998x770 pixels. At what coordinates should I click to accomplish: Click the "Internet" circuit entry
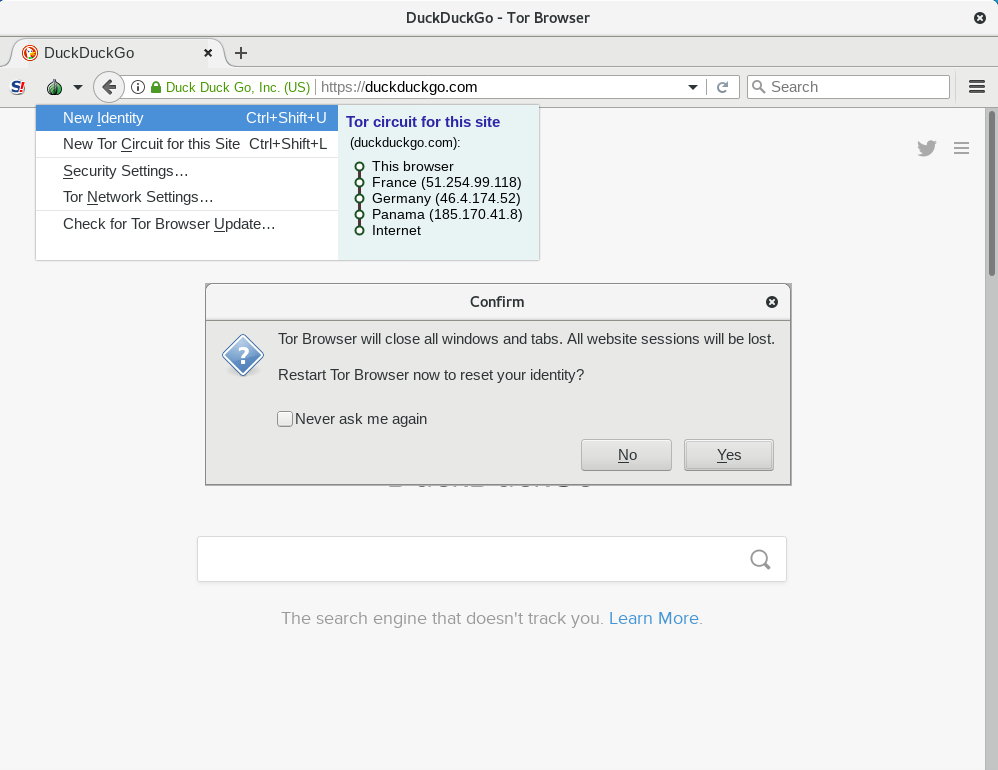coord(396,230)
